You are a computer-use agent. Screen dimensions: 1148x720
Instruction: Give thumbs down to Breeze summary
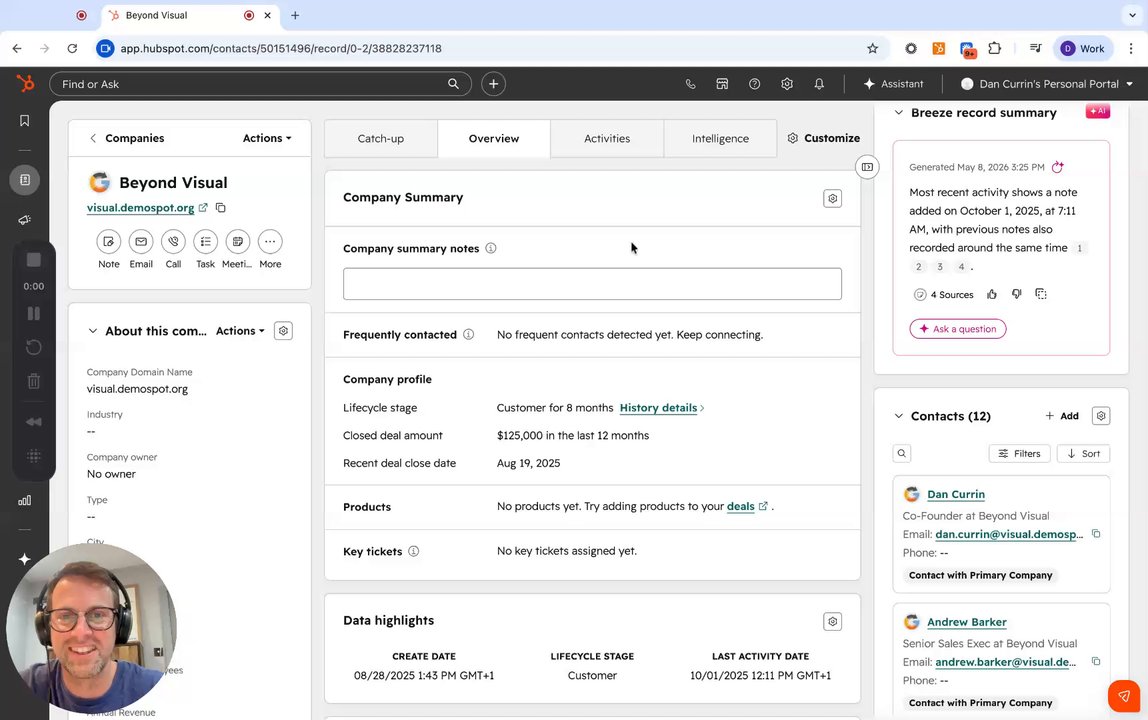(1016, 294)
